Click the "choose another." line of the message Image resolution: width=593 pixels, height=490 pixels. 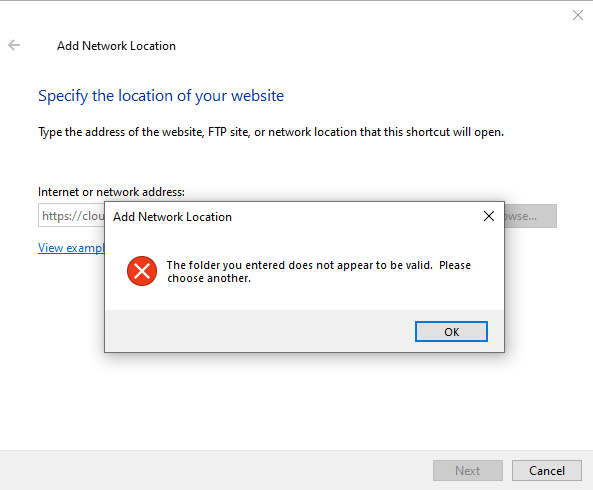209,278
